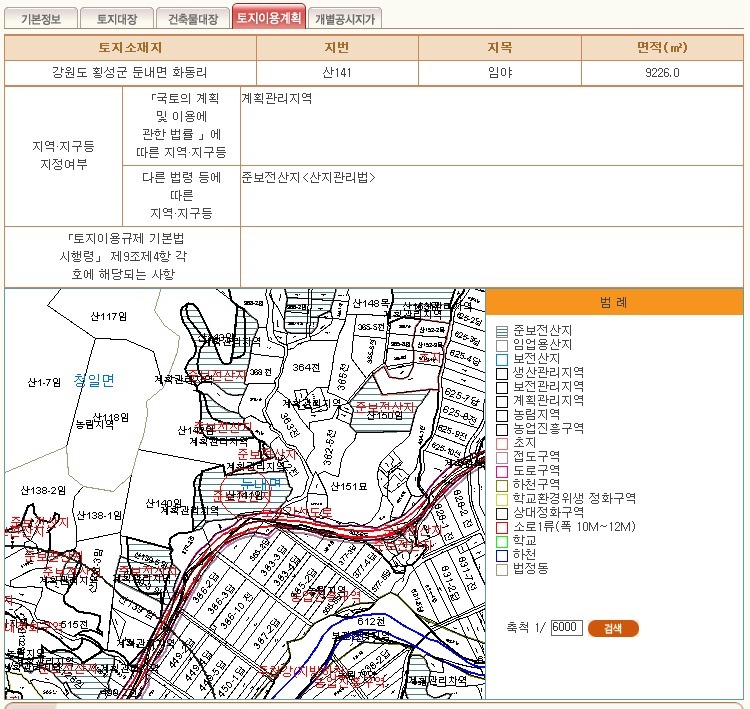The image size is (750, 709).
Task: Click parcel 515전 on the map
Action: pyautogui.click(x=74, y=624)
